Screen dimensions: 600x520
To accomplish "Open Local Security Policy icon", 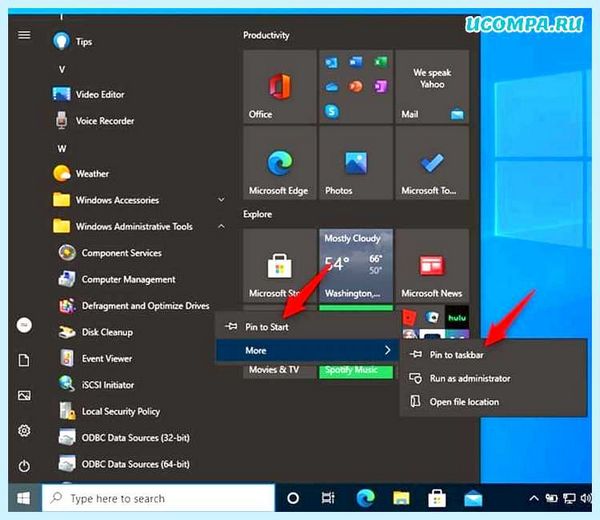I will pos(67,411).
